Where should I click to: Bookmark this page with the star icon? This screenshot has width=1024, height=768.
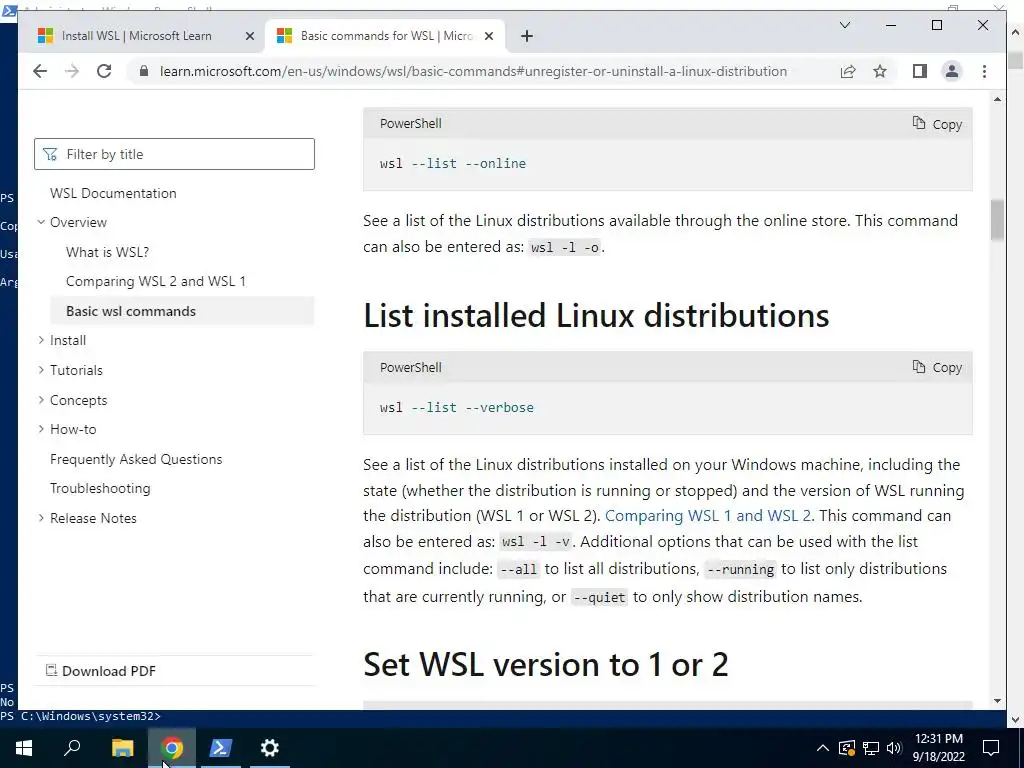point(880,71)
